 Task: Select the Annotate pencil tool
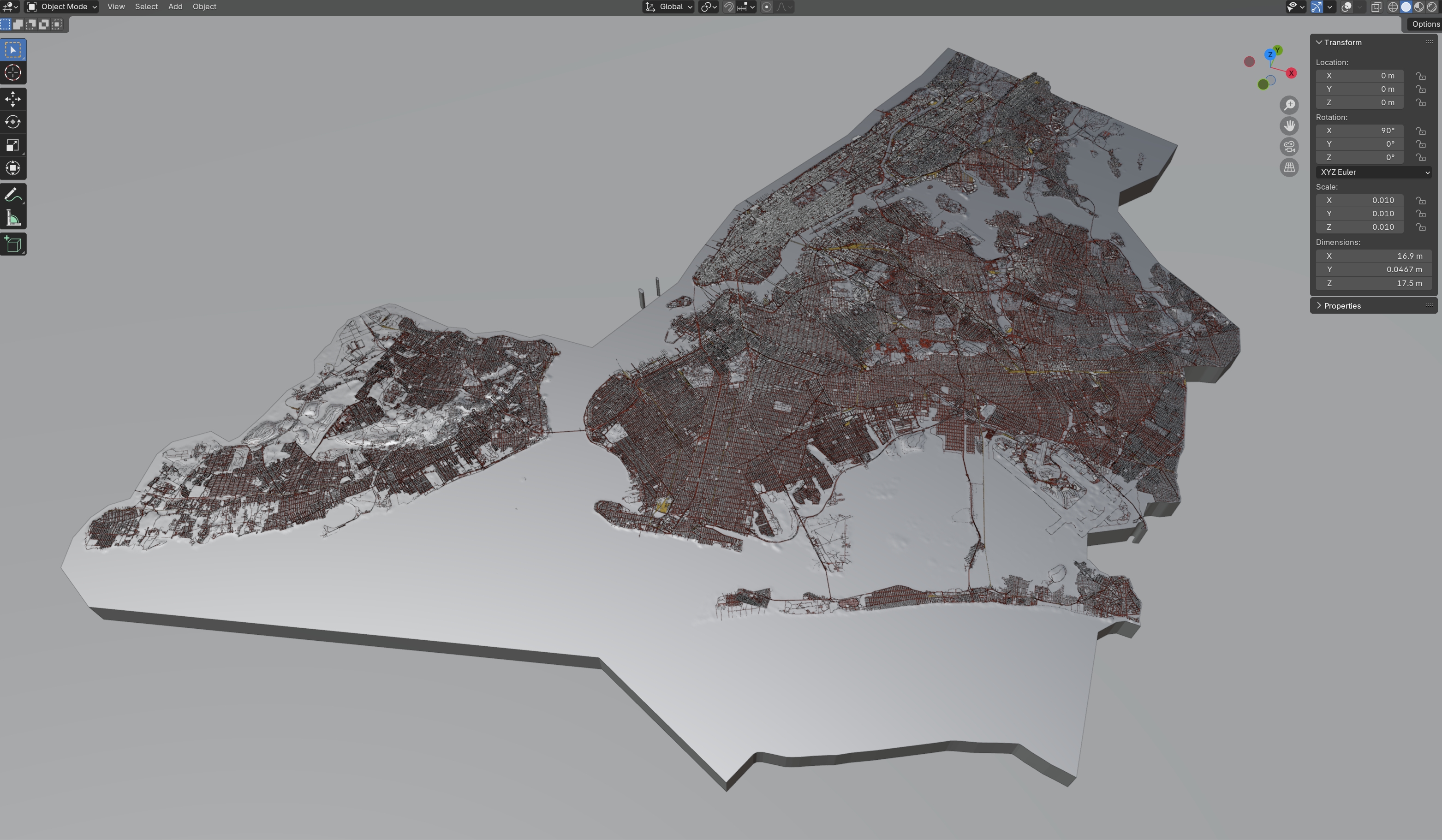tap(12, 195)
